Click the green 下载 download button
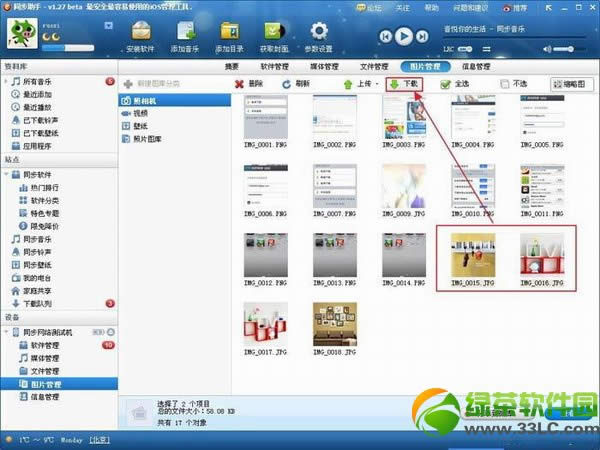Screen dimensions: 600x450 point(404,84)
